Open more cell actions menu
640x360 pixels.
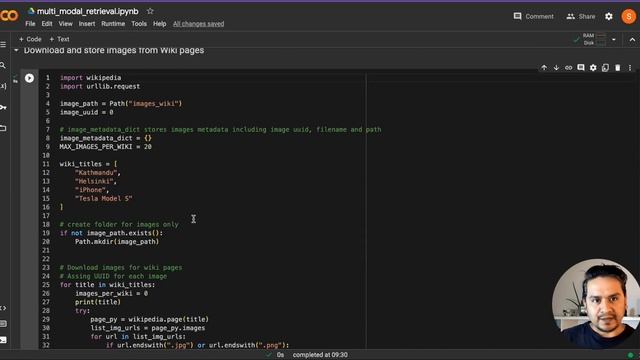point(630,68)
